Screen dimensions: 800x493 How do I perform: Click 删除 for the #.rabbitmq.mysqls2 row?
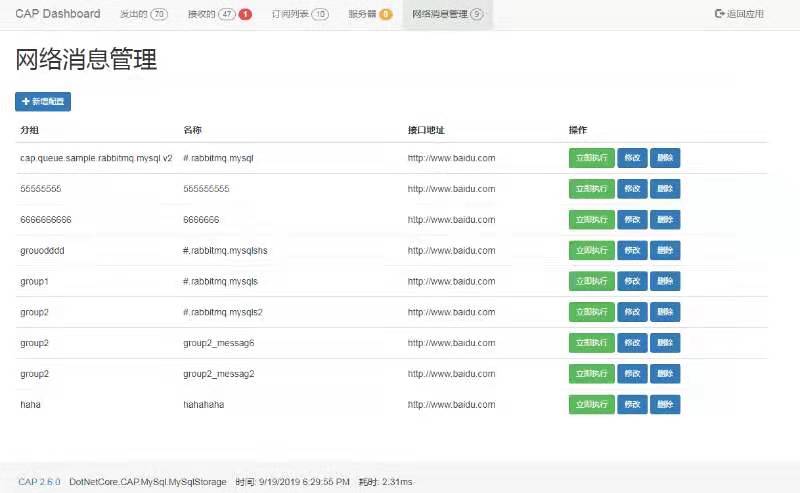pos(665,312)
